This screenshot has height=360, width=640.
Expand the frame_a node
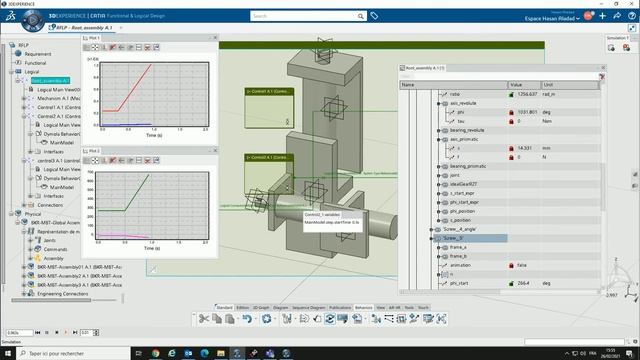(439, 247)
